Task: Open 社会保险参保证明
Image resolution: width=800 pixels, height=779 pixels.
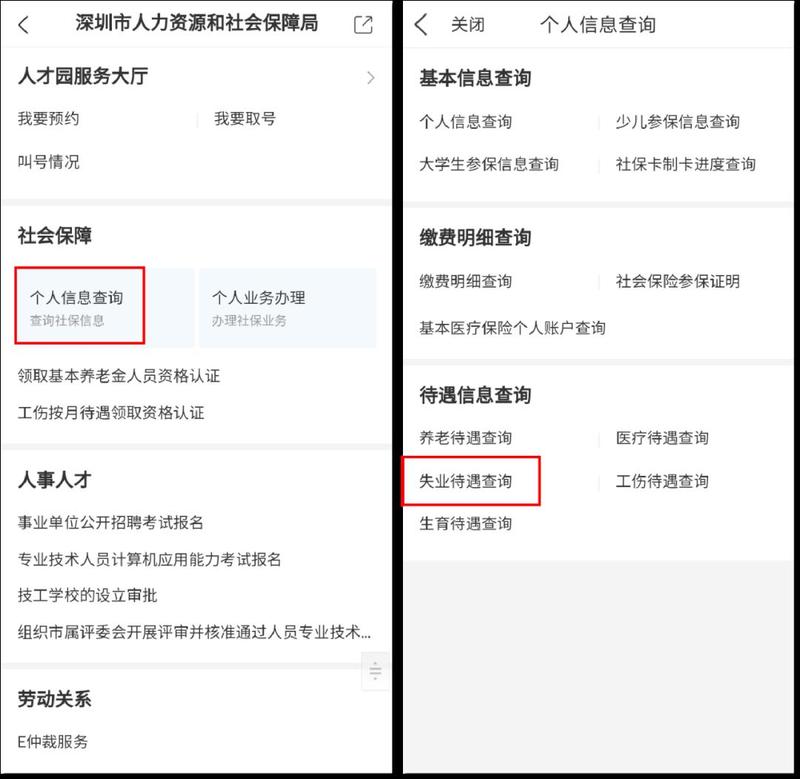Action: (x=678, y=281)
